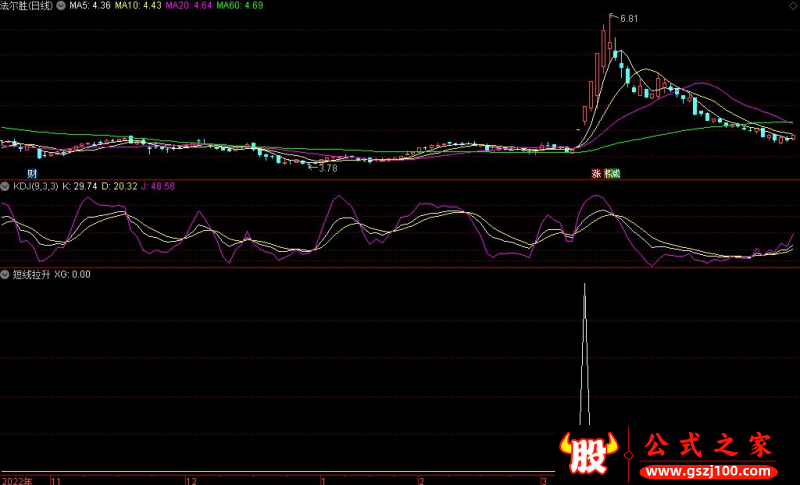Click the 12 month label on time axis

[191, 481]
